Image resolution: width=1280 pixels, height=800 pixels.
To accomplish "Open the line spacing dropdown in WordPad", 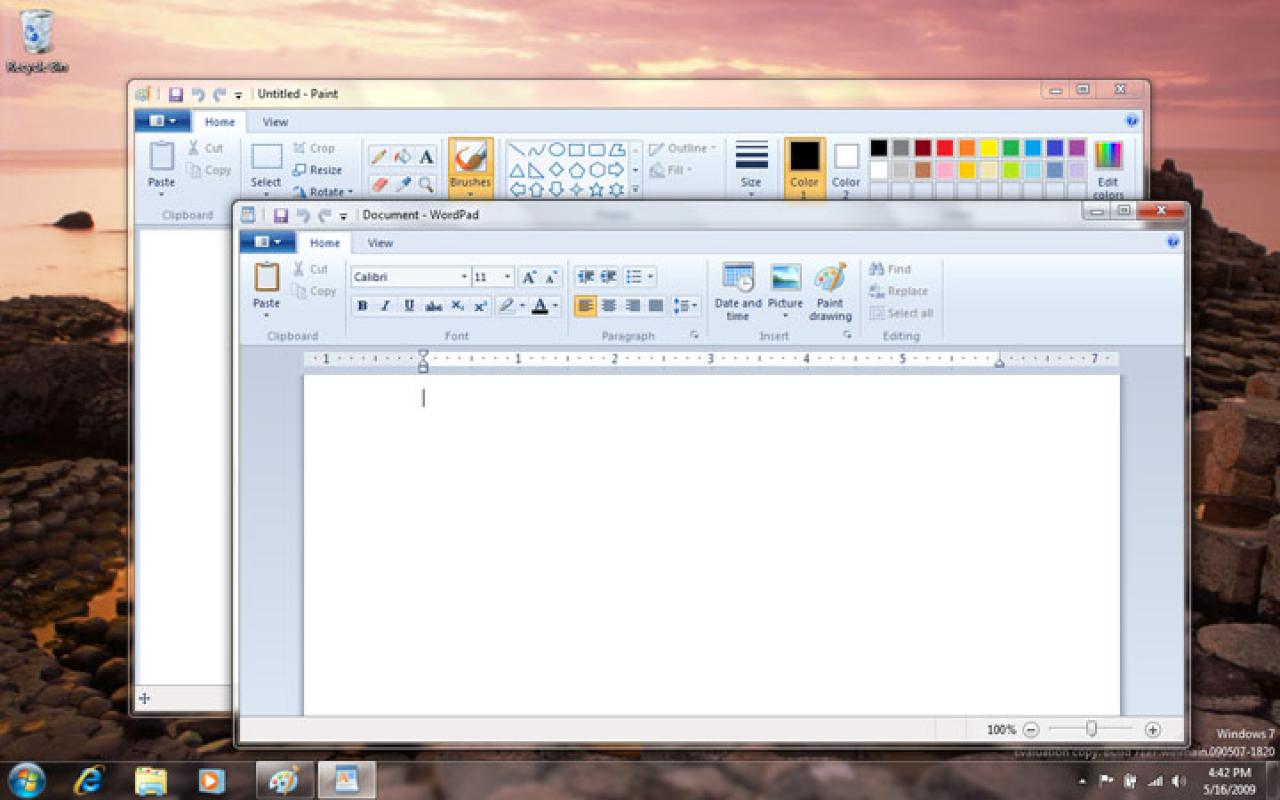I will [x=686, y=306].
